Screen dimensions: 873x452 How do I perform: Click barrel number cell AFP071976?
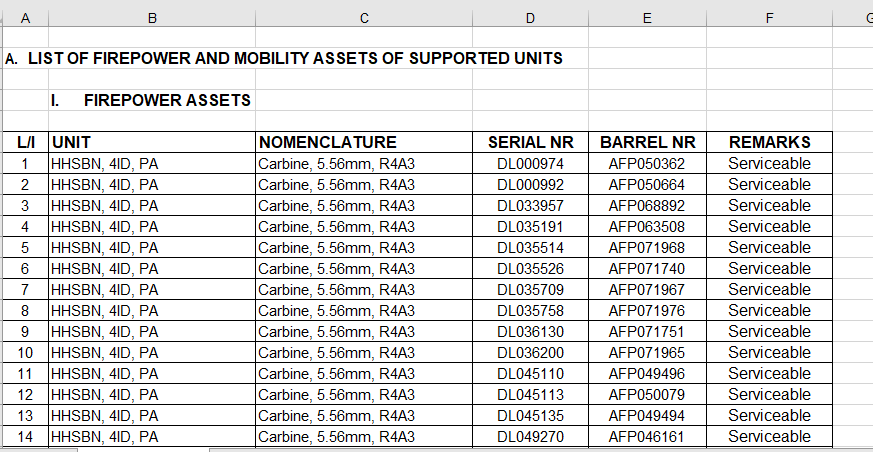pos(647,310)
